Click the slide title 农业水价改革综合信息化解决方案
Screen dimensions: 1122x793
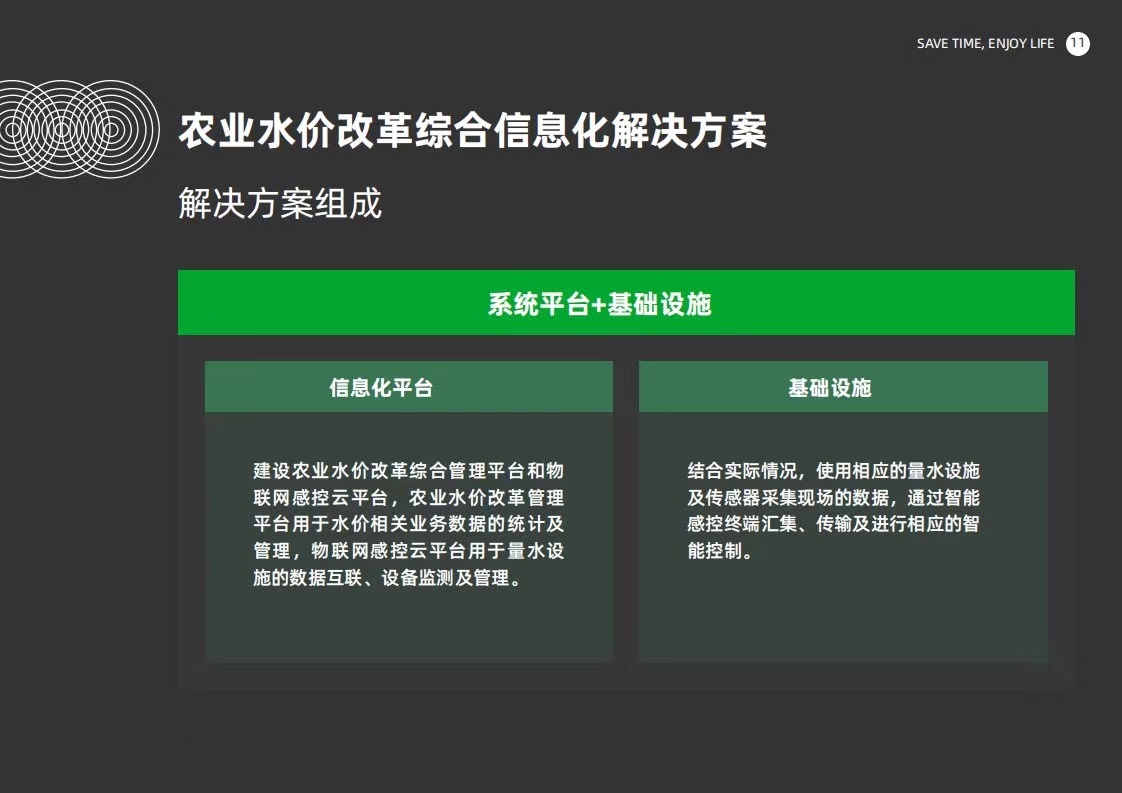[x=473, y=131]
